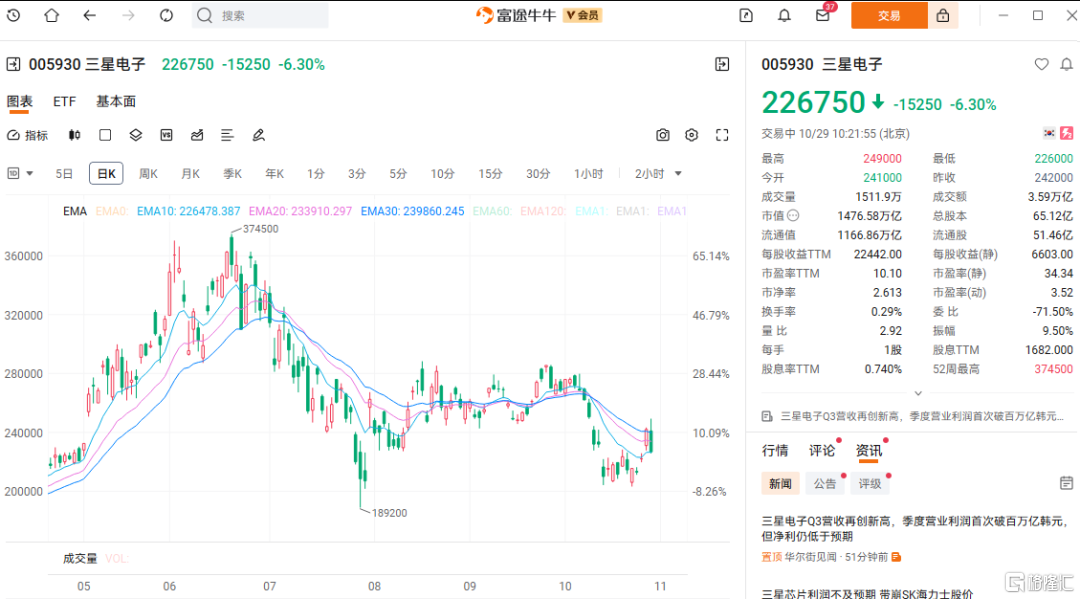Click the search input field
The image size is (1080, 599).
click(x=260, y=15)
